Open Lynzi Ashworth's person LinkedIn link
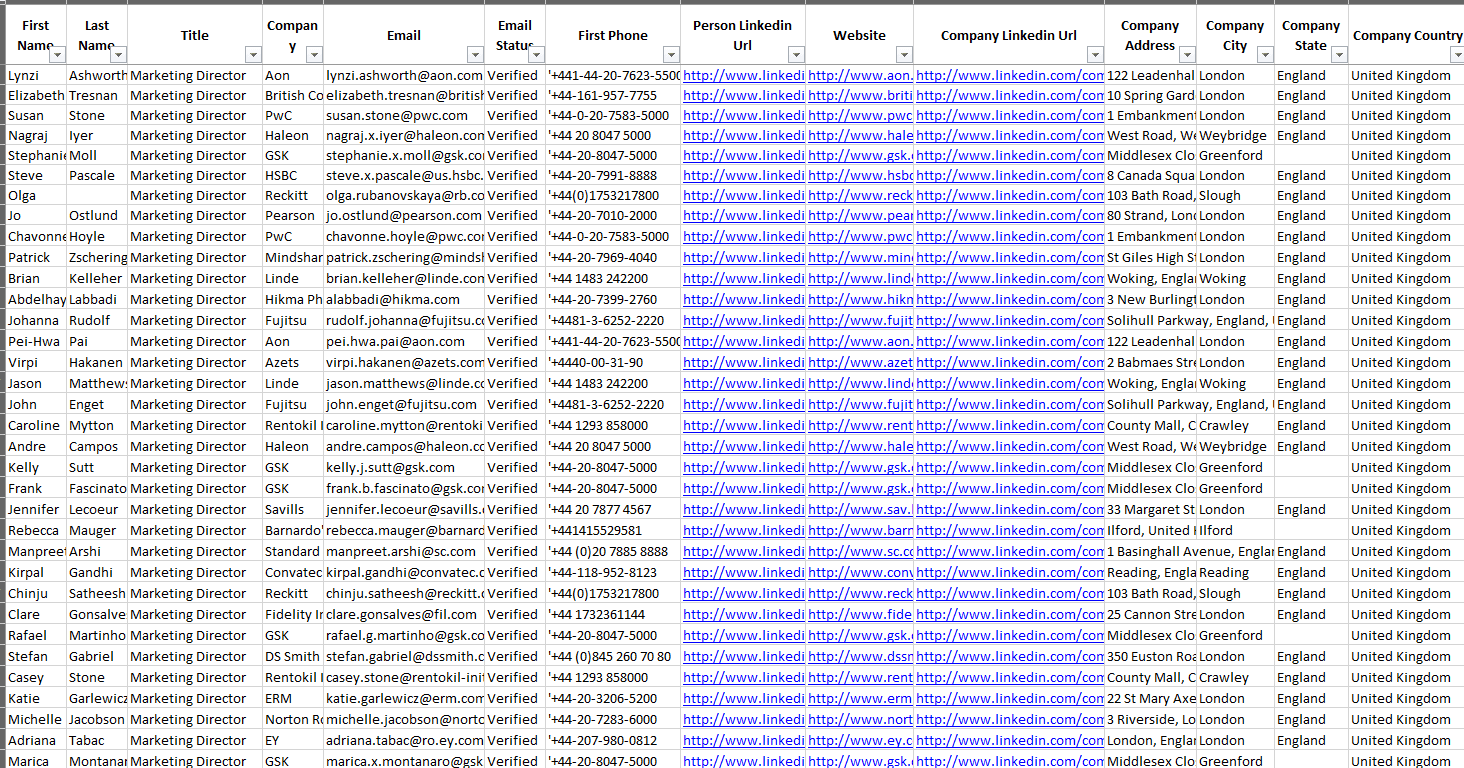 point(743,76)
